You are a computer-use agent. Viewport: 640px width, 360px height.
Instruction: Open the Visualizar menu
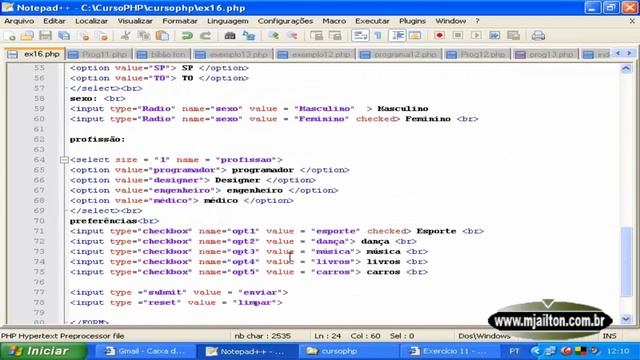coord(135,21)
